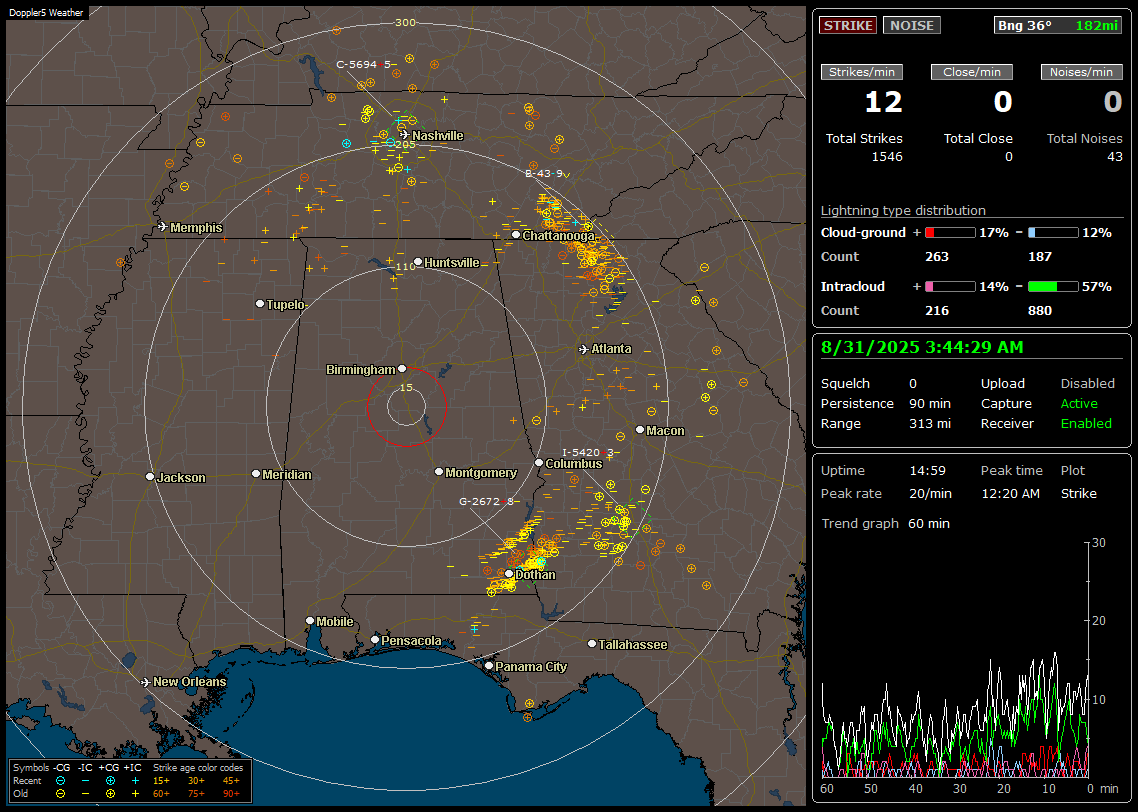Click the pink positive intracloud percentage bar
This screenshot has height=812, width=1138.
[x=950, y=287]
